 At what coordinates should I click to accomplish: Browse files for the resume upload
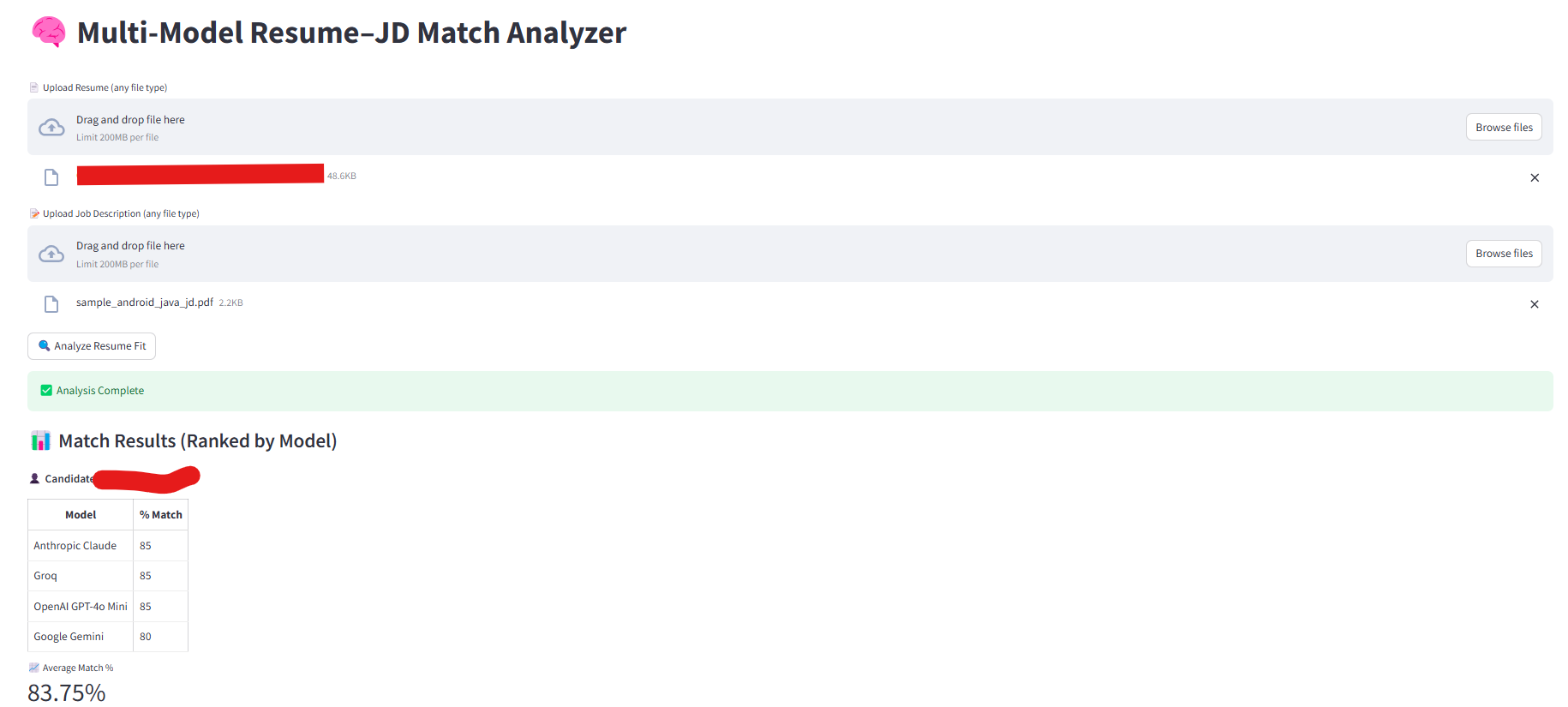tap(1504, 128)
